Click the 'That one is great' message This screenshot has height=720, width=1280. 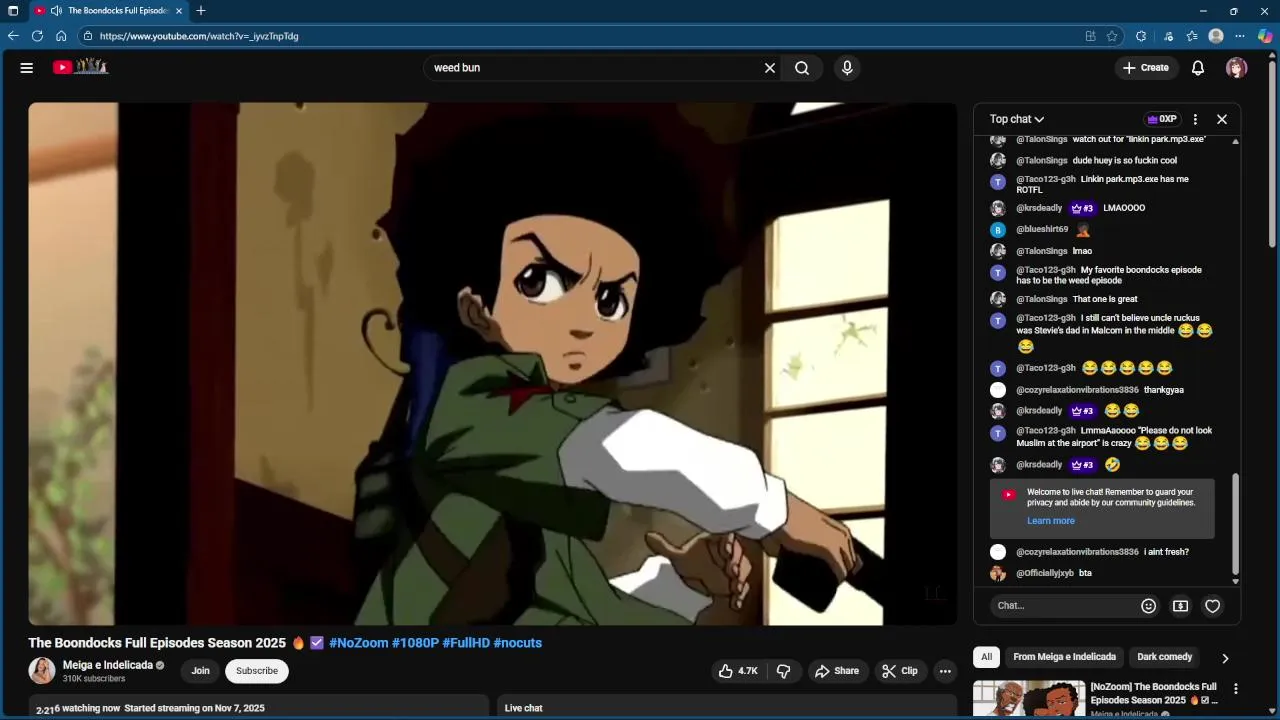[1105, 299]
